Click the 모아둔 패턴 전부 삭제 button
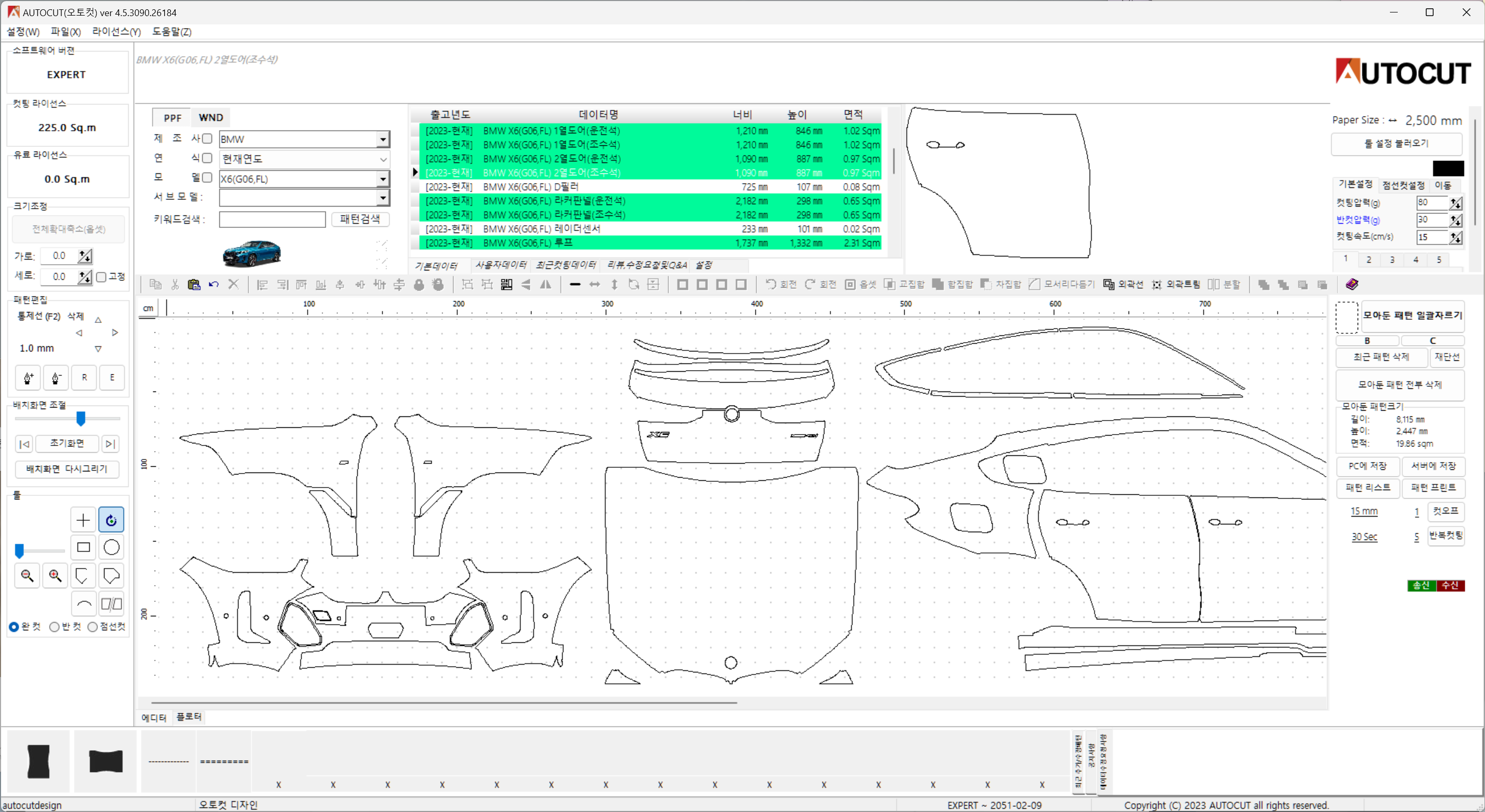 (1400, 384)
